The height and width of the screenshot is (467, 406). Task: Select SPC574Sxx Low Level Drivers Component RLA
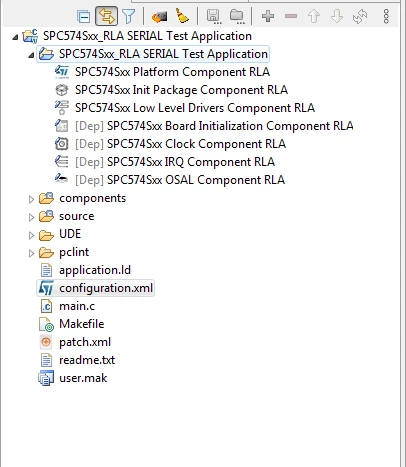tap(195, 108)
